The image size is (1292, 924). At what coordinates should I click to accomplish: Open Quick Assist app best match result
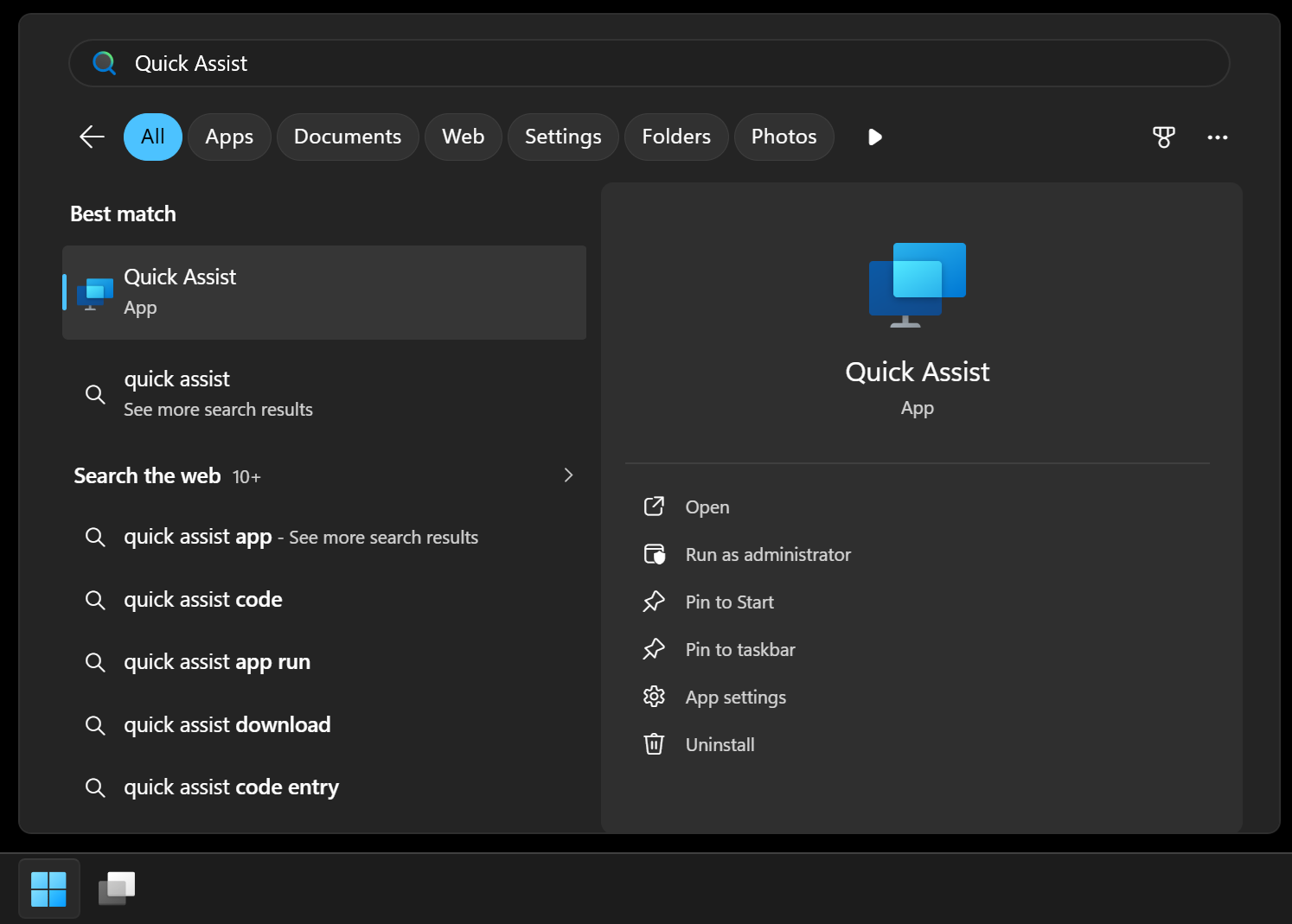tap(324, 292)
